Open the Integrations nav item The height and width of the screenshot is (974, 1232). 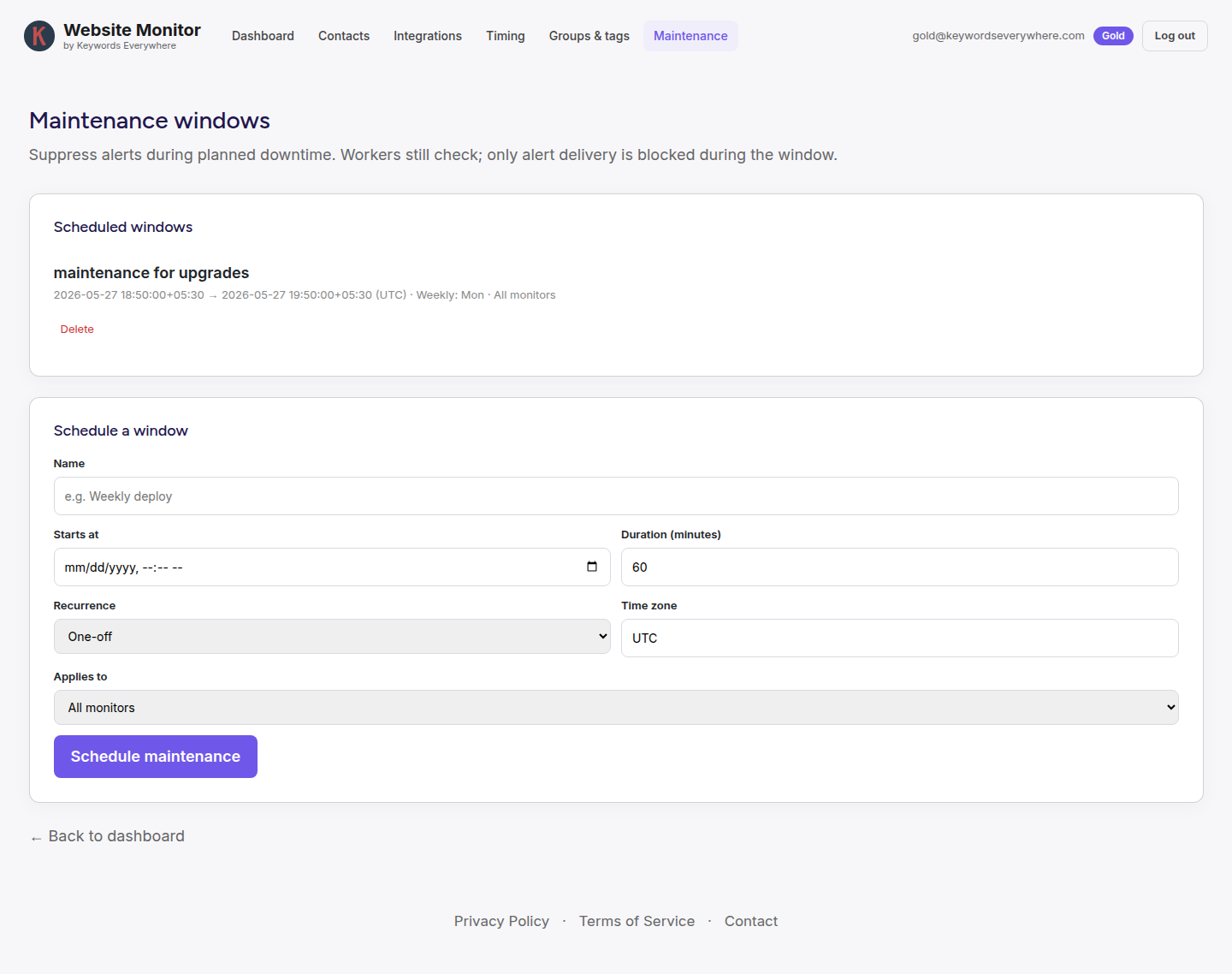coord(428,36)
